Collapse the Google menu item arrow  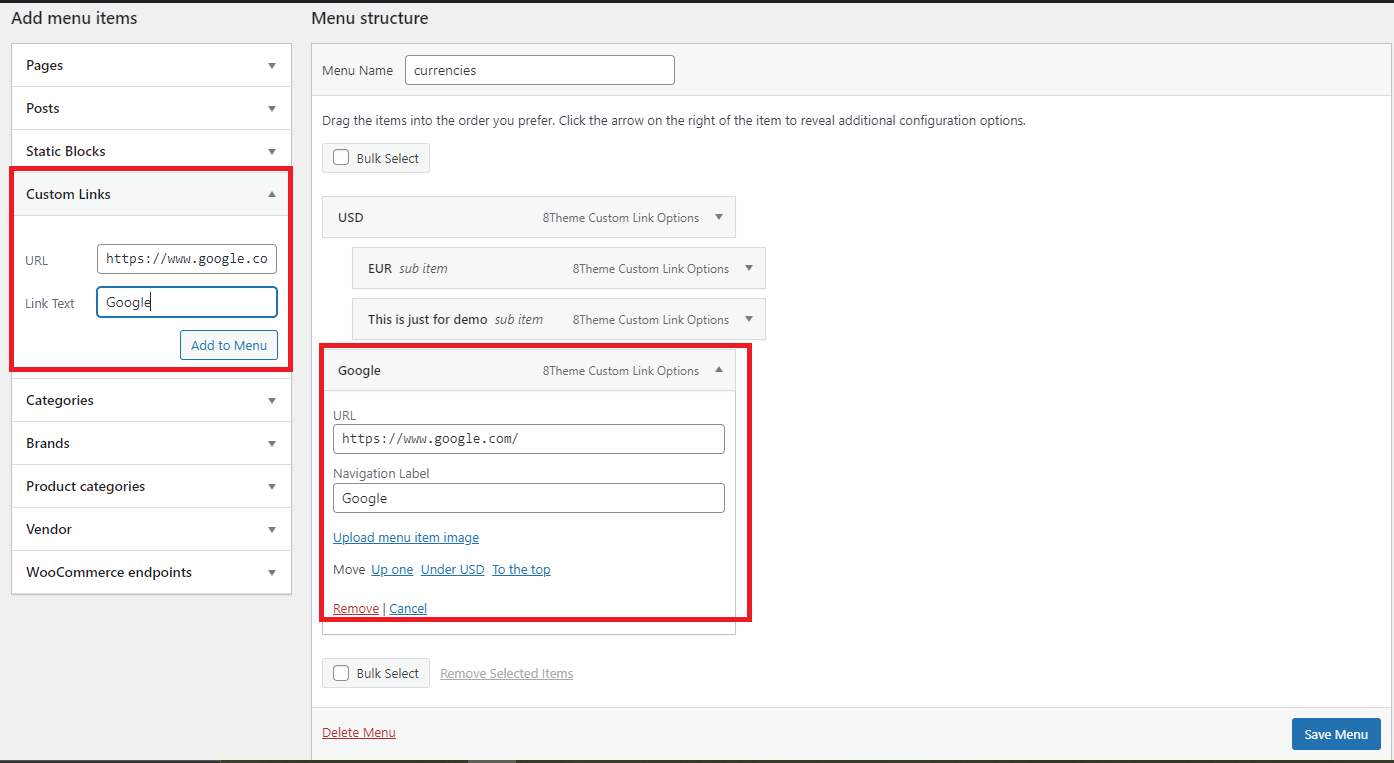pos(719,370)
